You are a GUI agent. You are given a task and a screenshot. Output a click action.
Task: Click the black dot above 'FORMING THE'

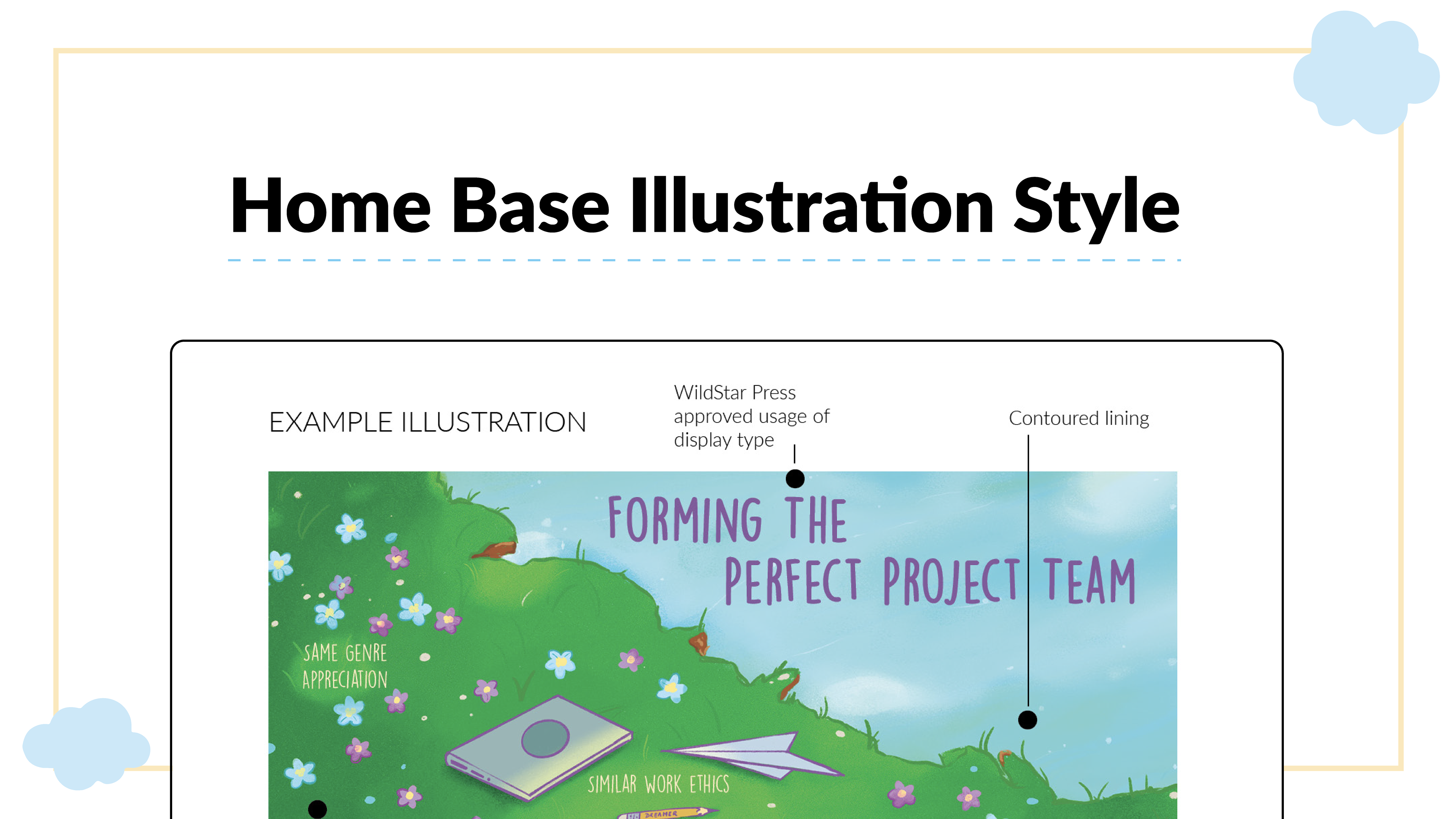[x=795, y=478]
